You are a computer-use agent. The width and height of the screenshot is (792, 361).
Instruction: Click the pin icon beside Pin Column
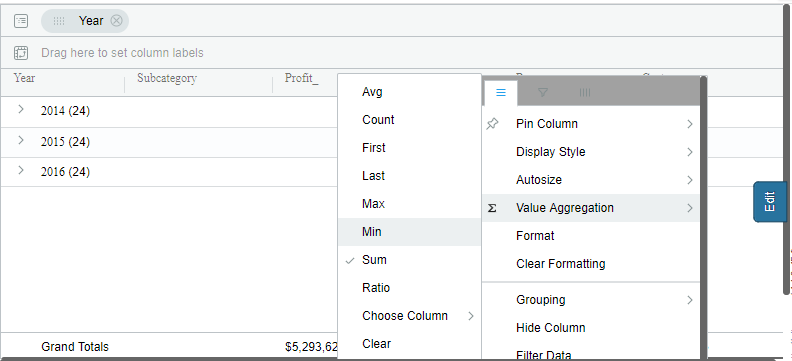tap(492, 124)
